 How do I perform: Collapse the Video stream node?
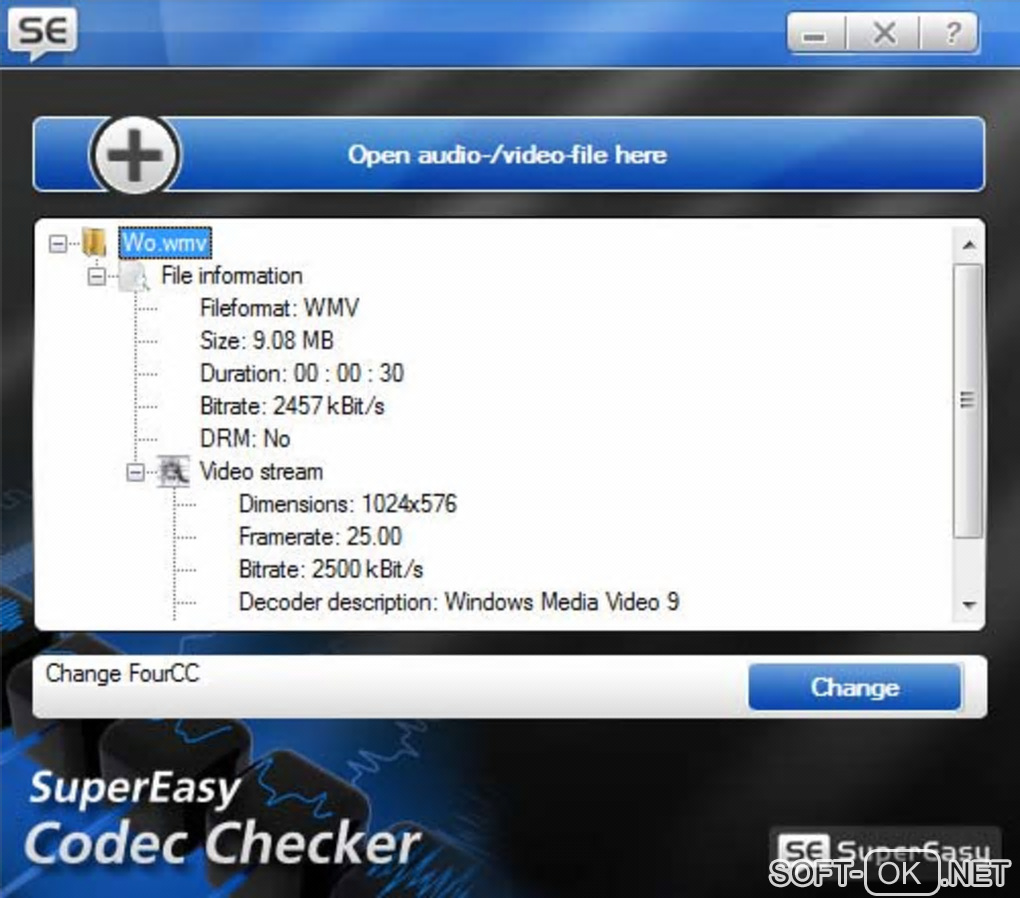(135, 472)
